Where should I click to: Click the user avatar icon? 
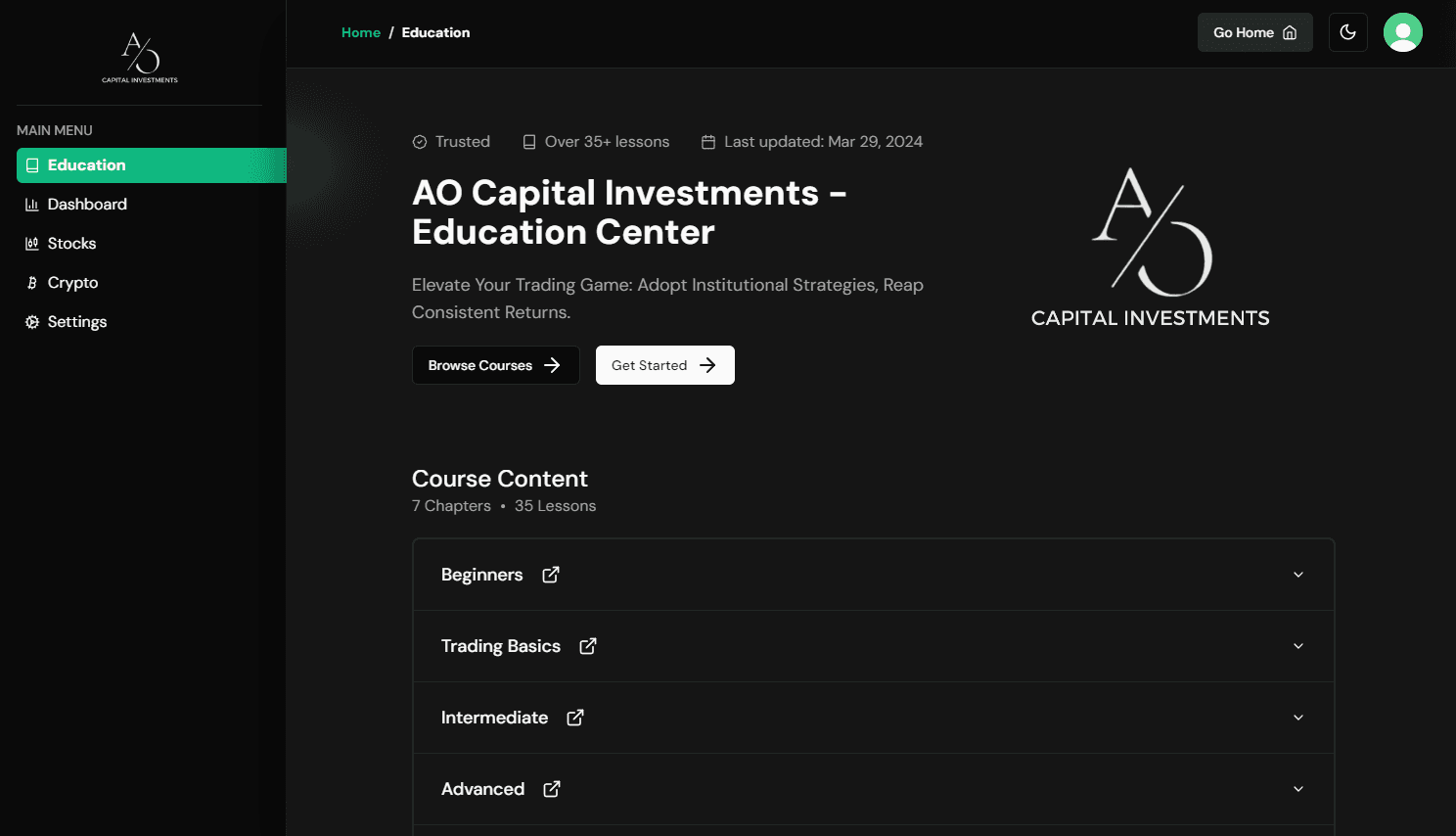pos(1402,32)
